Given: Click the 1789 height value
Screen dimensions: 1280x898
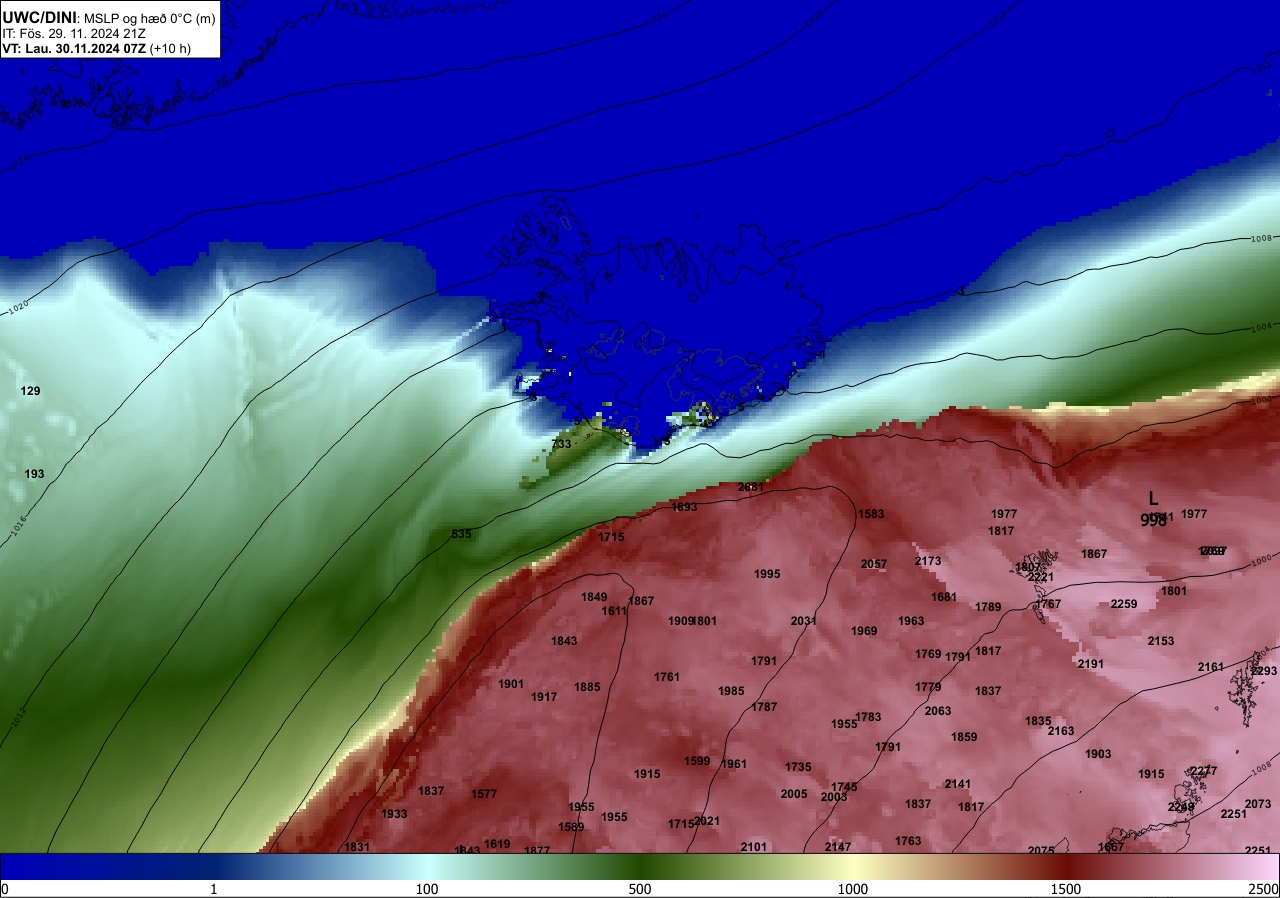Looking at the screenshot, I should (988, 607).
